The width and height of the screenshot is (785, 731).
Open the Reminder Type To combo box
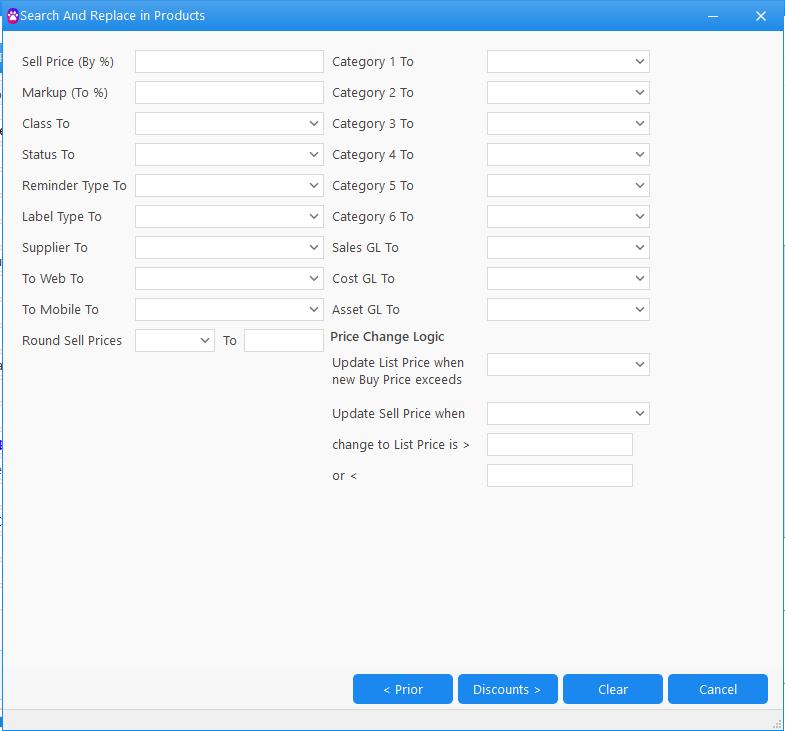point(229,186)
